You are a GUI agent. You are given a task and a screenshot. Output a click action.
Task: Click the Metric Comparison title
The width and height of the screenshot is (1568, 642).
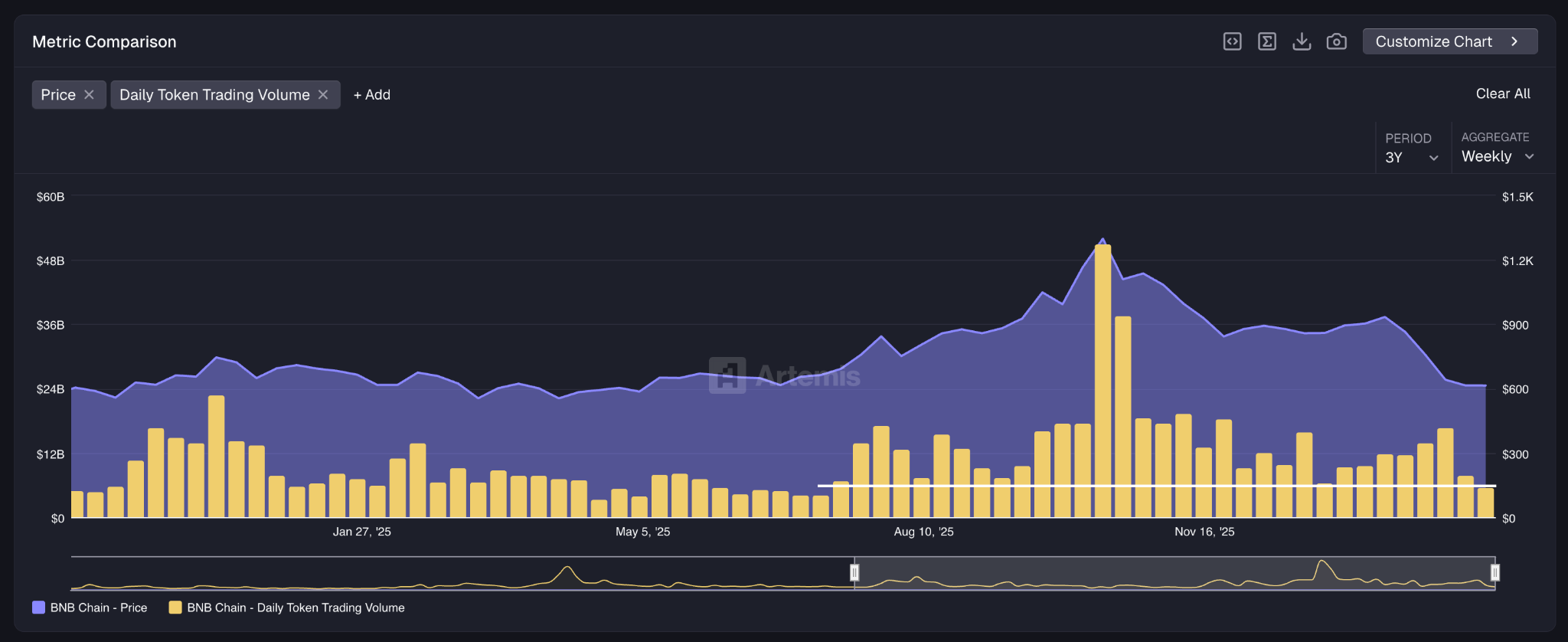click(104, 42)
